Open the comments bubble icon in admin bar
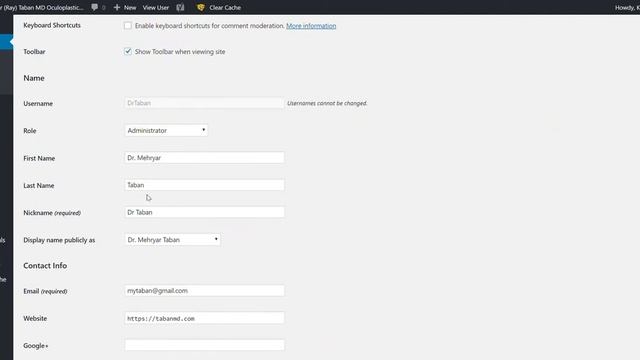640x360 pixels. (x=95, y=7)
